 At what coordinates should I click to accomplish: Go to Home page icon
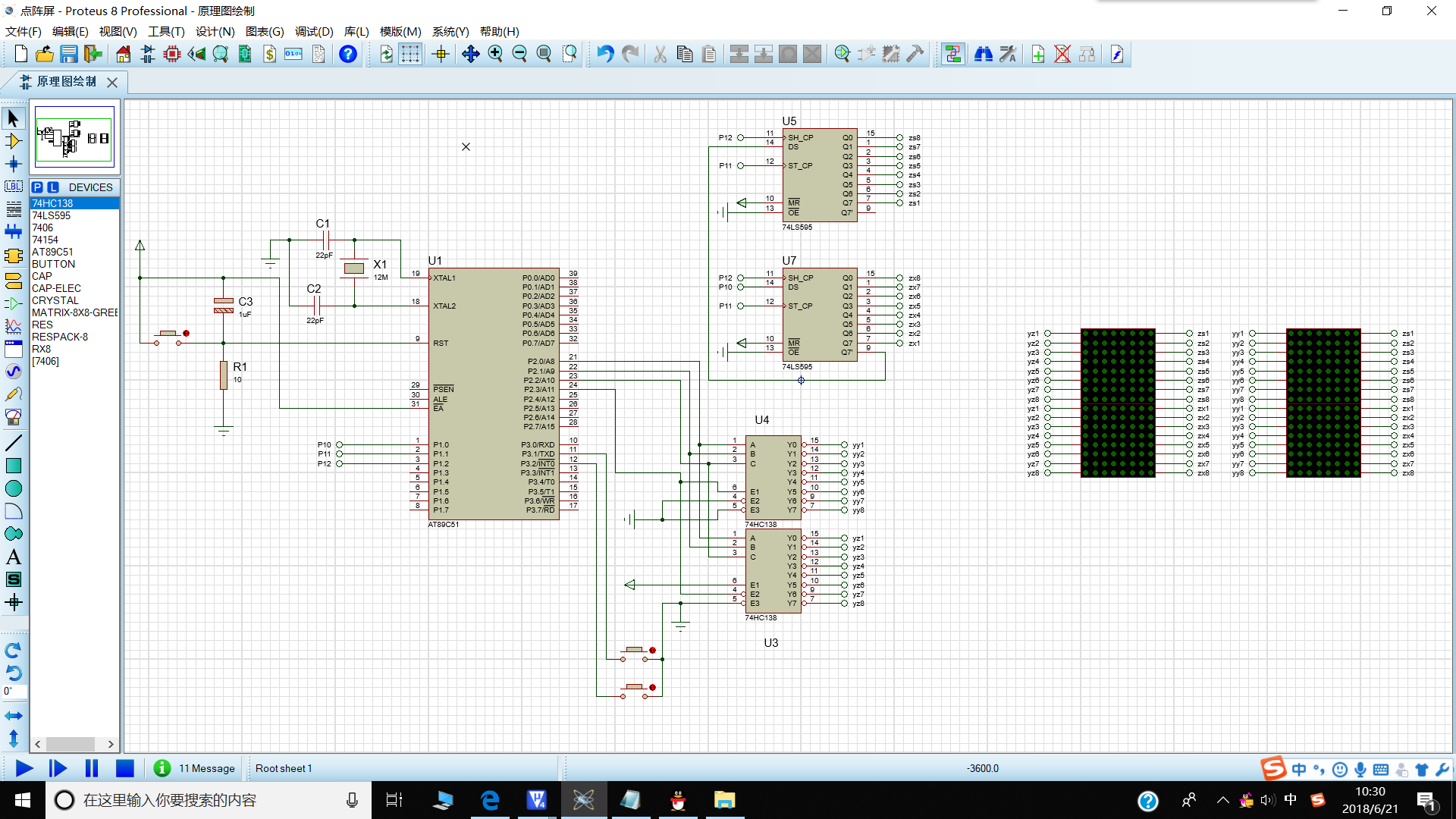tap(123, 54)
